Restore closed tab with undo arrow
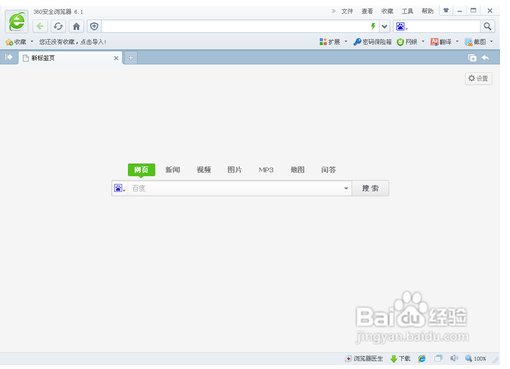510x369 pixels. (486, 58)
